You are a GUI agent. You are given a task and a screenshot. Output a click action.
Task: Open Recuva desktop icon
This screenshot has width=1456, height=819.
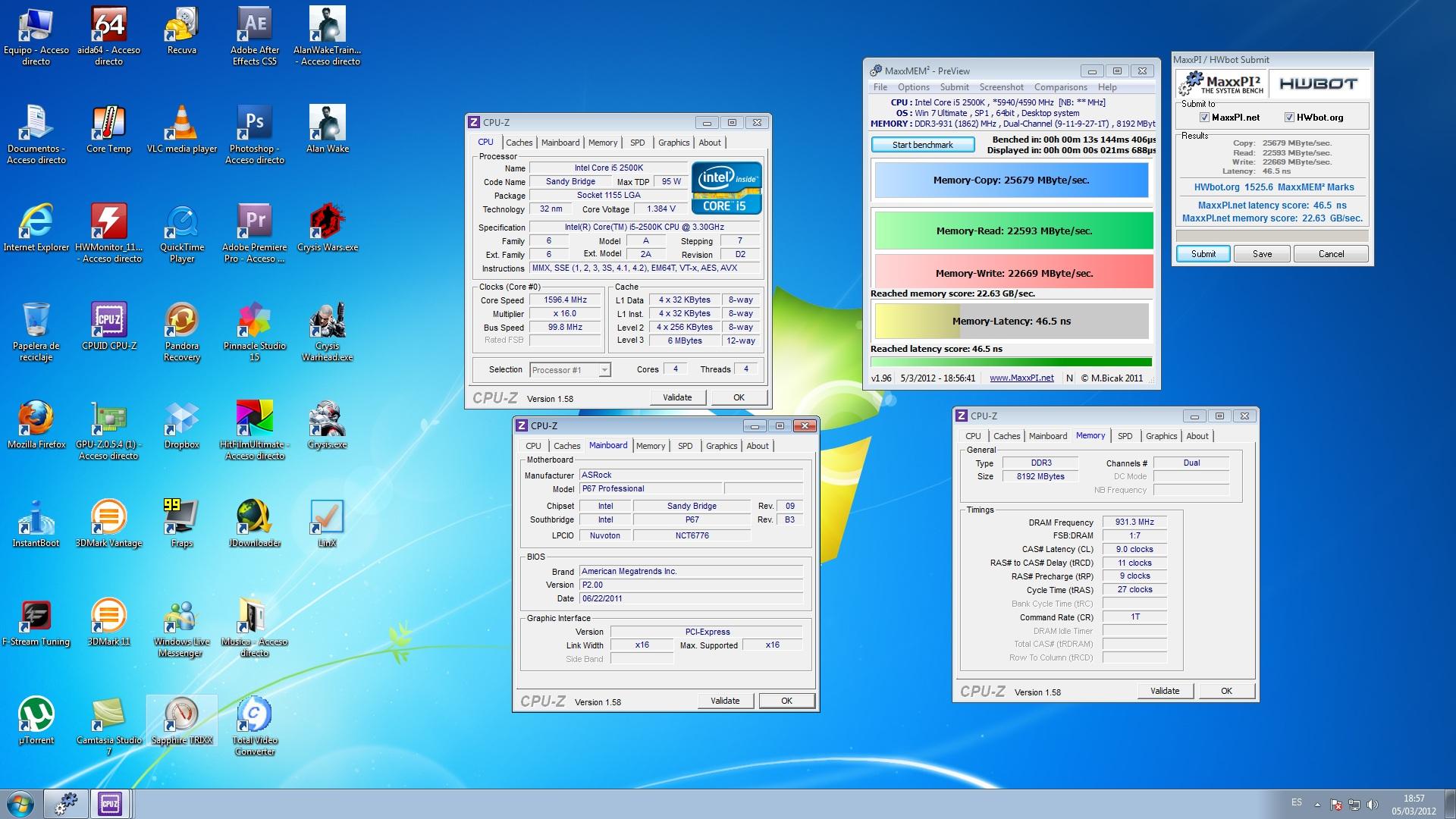[x=181, y=30]
